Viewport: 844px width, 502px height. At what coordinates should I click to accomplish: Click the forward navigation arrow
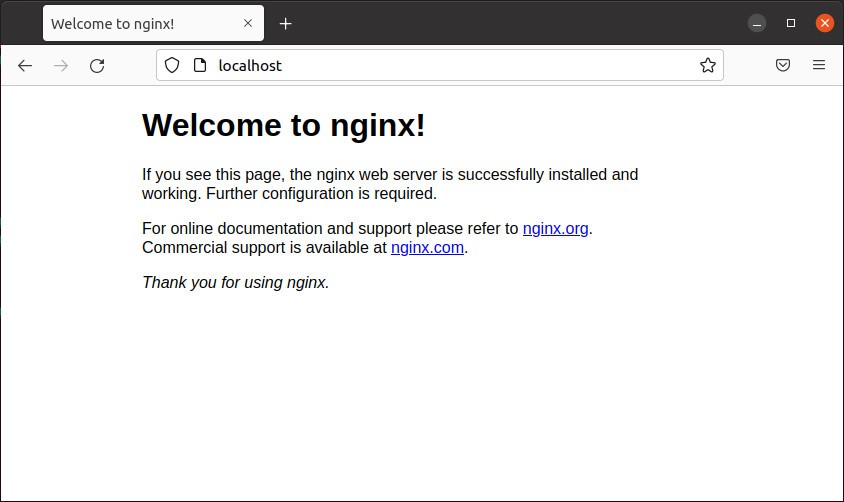tap(61, 66)
